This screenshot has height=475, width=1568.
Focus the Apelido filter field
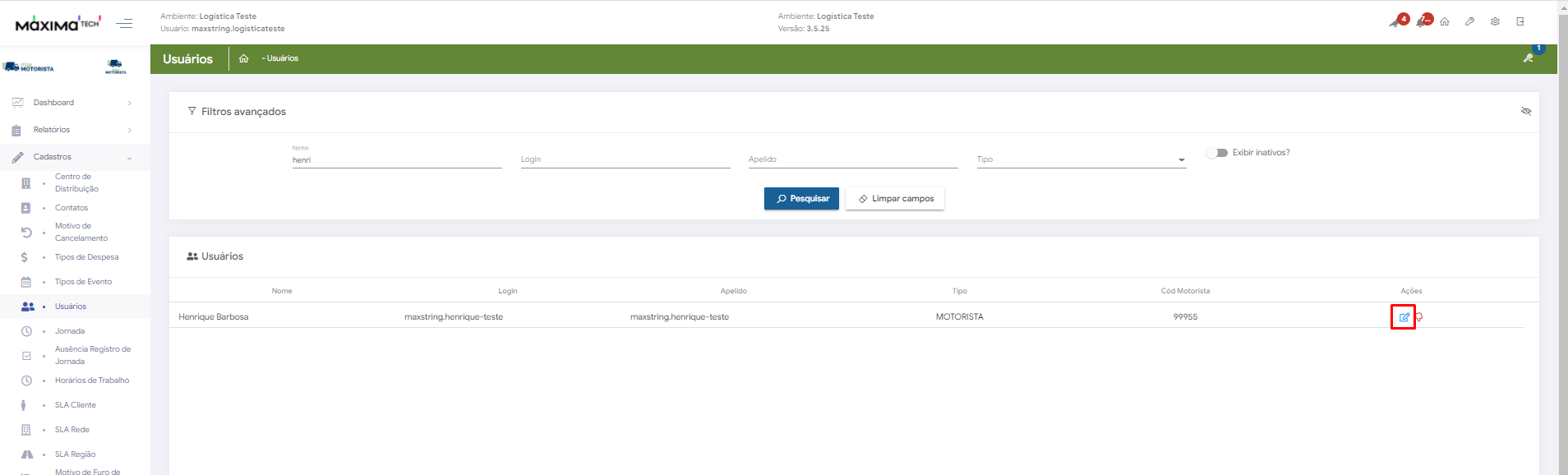[x=853, y=159]
